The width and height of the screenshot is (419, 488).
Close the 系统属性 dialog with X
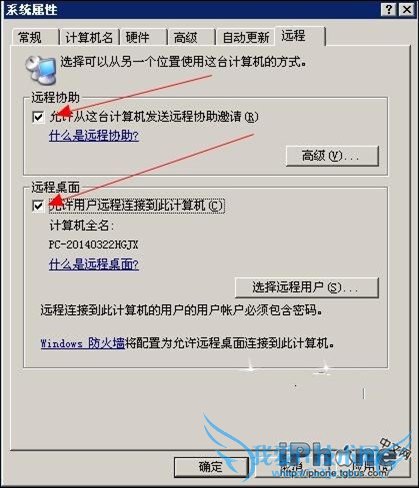pyautogui.click(x=407, y=9)
